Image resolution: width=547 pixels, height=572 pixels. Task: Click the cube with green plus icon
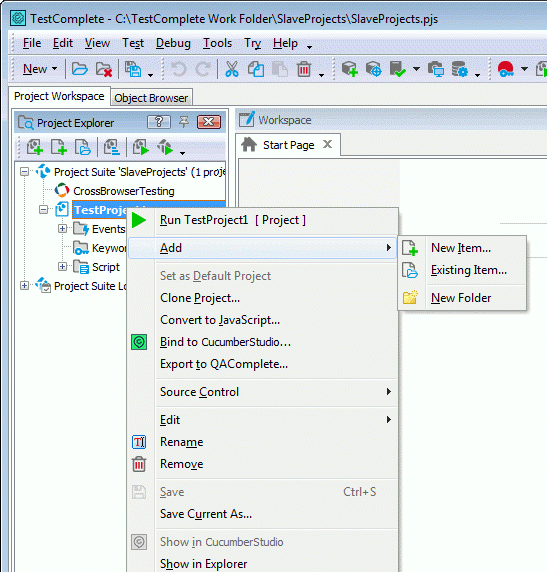[350, 69]
